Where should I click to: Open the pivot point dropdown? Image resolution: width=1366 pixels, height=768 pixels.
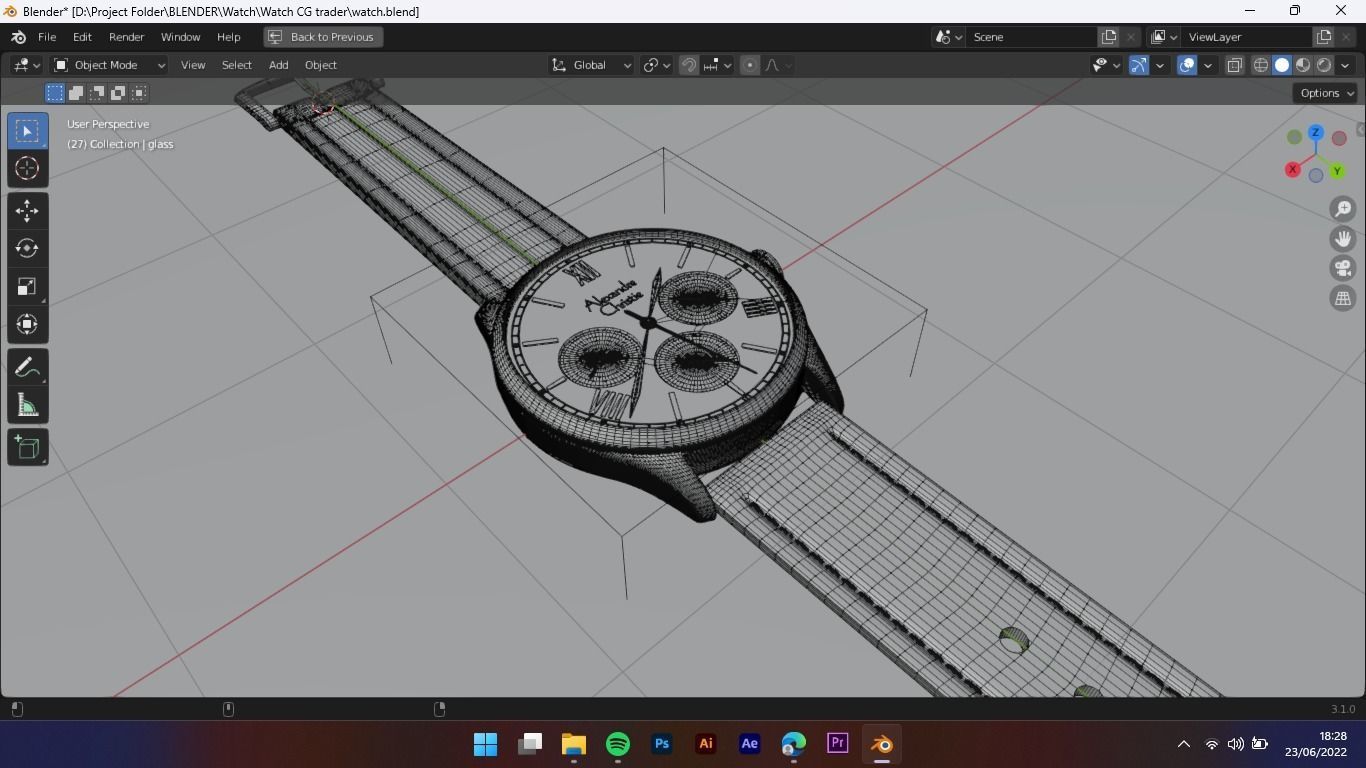click(656, 65)
